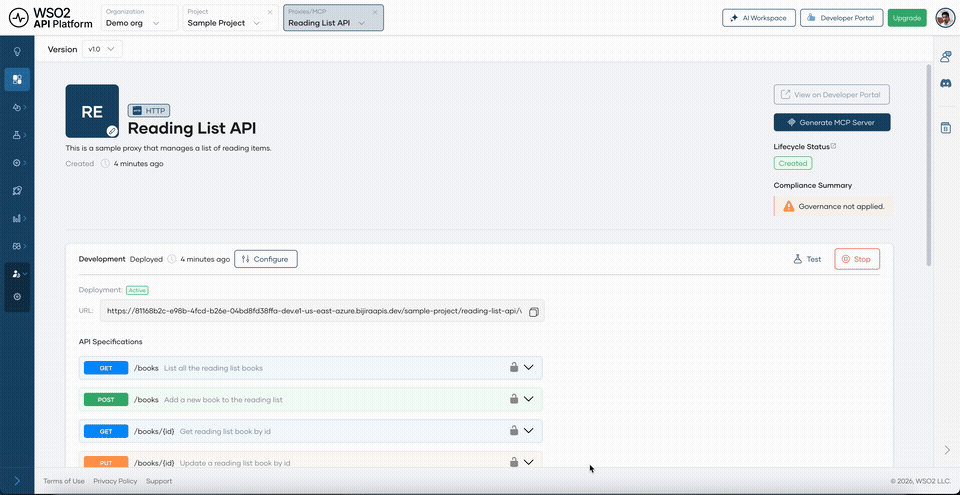960x495 pixels.
Task: Click the goggles icon in left sidebar
Action: click(17, 246)
